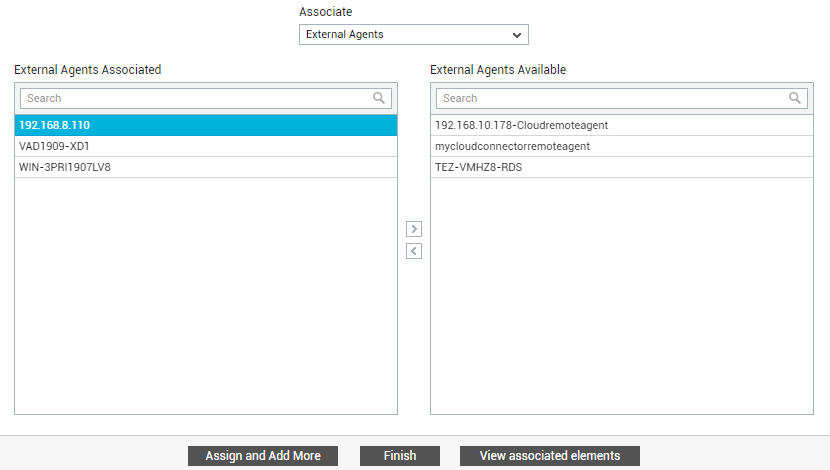Click the right arrow between the agent lists
The height and width of the screenshot is (470, 830).
(x=414, y=229)
